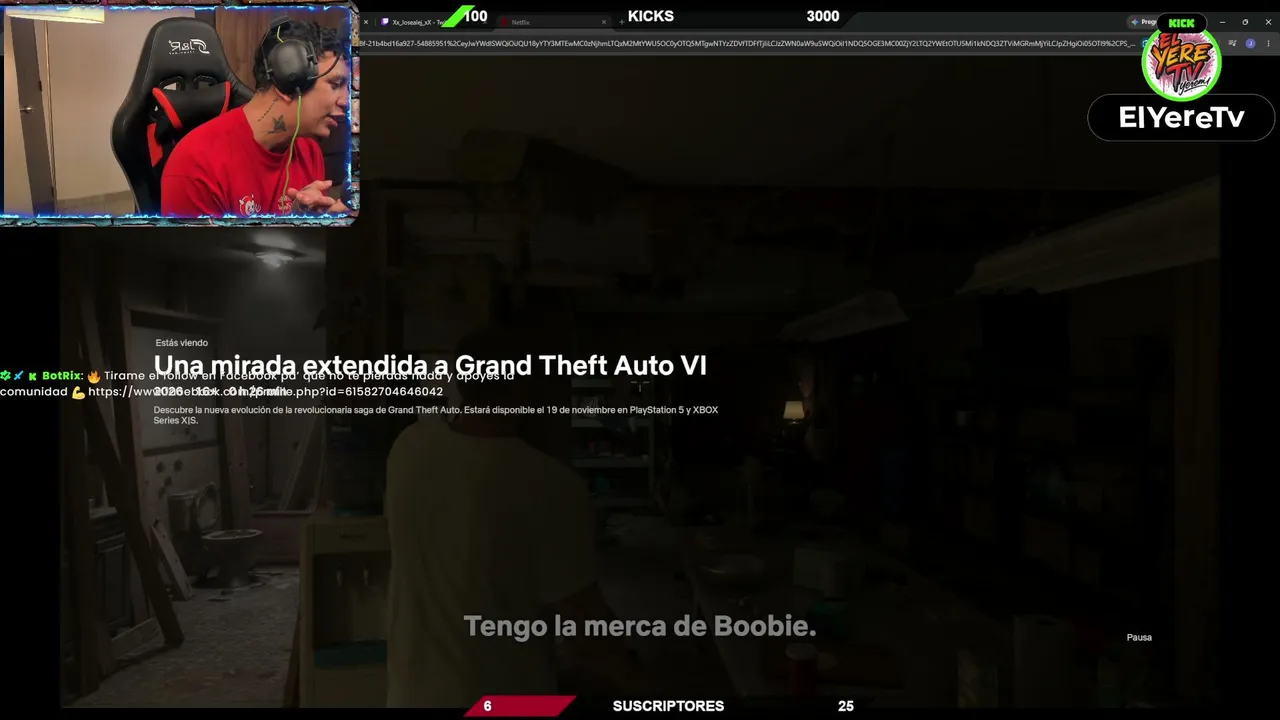Click the KICKS goal label

[651, 16]
